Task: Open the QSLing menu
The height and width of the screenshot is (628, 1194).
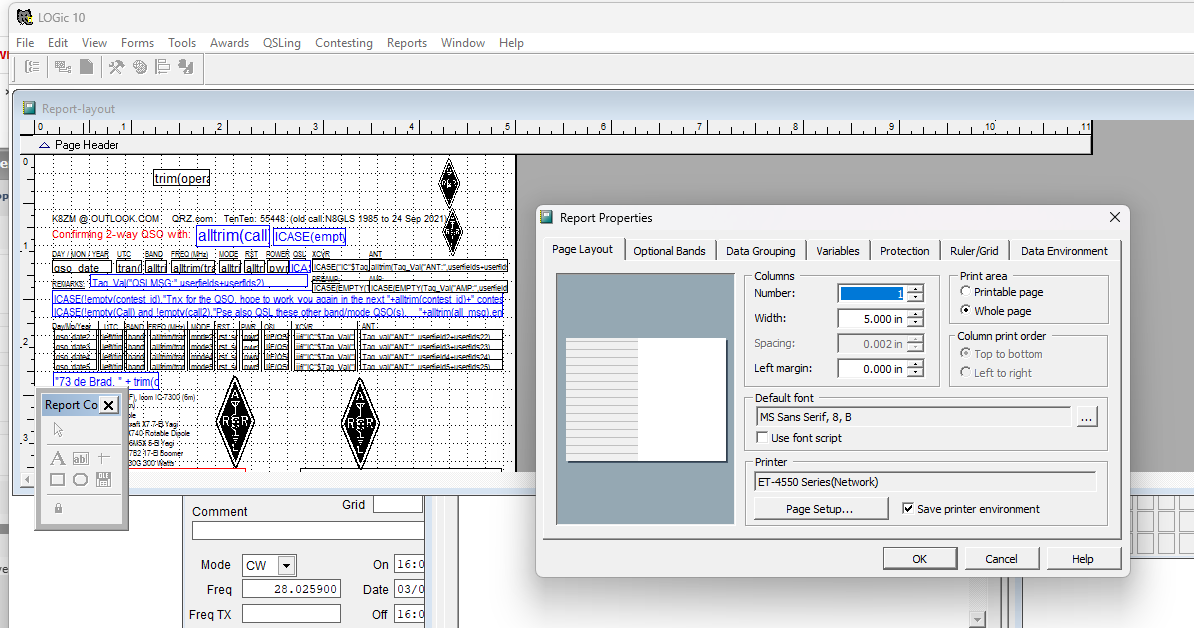Action: (x=282, y=43)
